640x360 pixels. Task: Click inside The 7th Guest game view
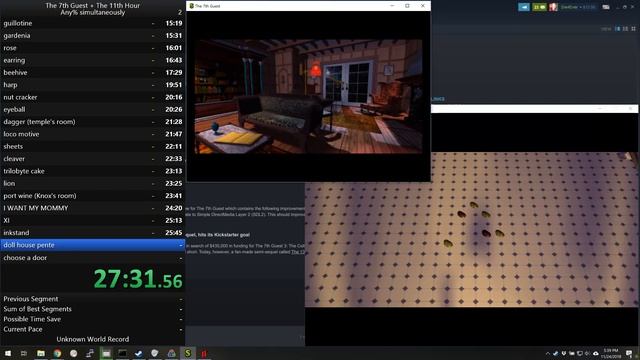(x=308, y=96)
